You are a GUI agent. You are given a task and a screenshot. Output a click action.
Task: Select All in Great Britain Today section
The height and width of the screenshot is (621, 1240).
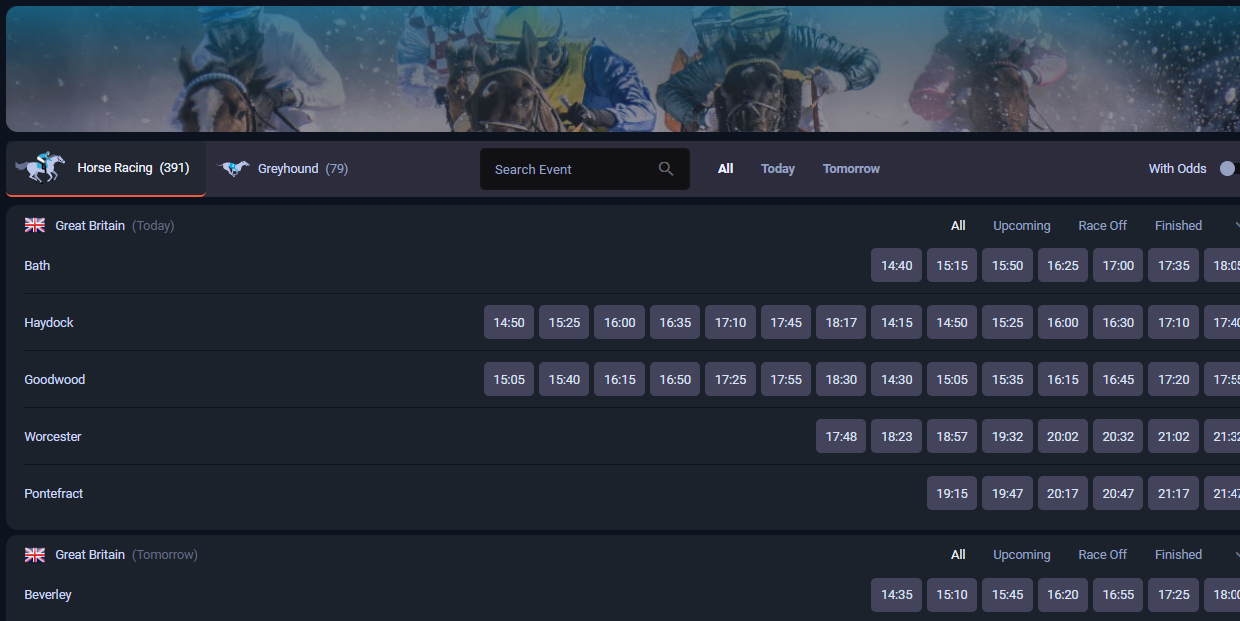tap(958, 225)
